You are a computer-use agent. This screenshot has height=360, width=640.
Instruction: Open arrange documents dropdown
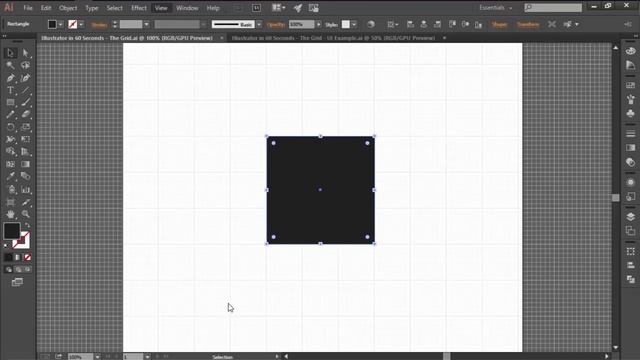(279, 8)
